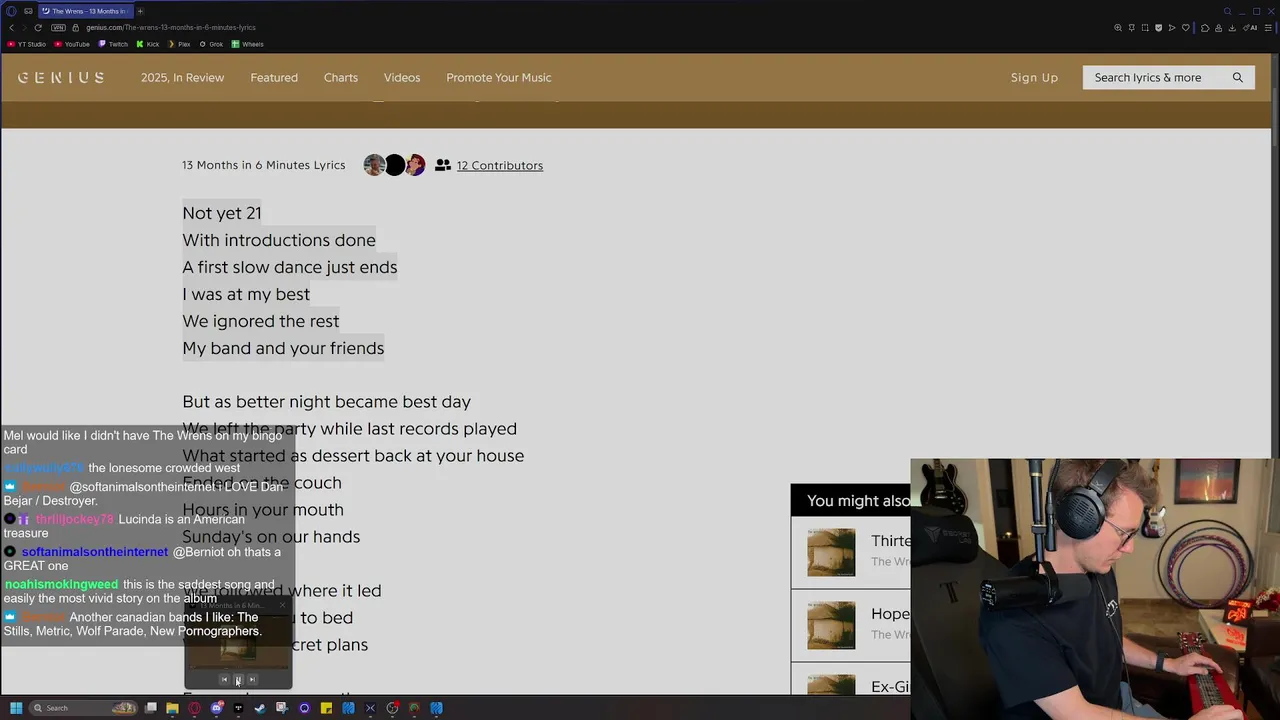This screenshot has height=720, width=1280.
Task: Reload the current page
Action: (x=38, y=28)
